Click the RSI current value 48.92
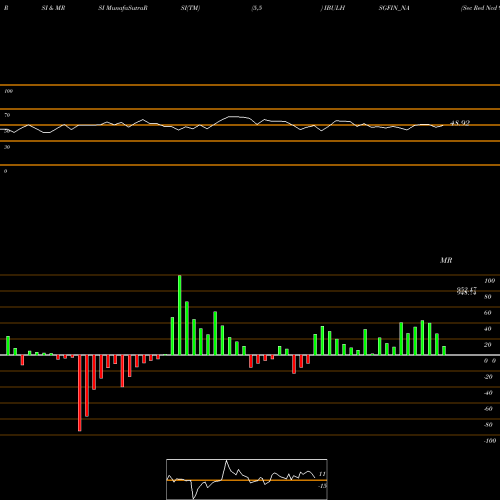The width and height of the screenshot is (500, 500). 460,123
